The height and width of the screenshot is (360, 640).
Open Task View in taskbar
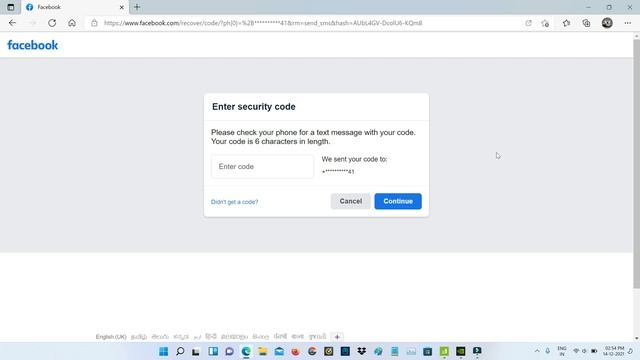pyautogui.click(x=196, y=351)
